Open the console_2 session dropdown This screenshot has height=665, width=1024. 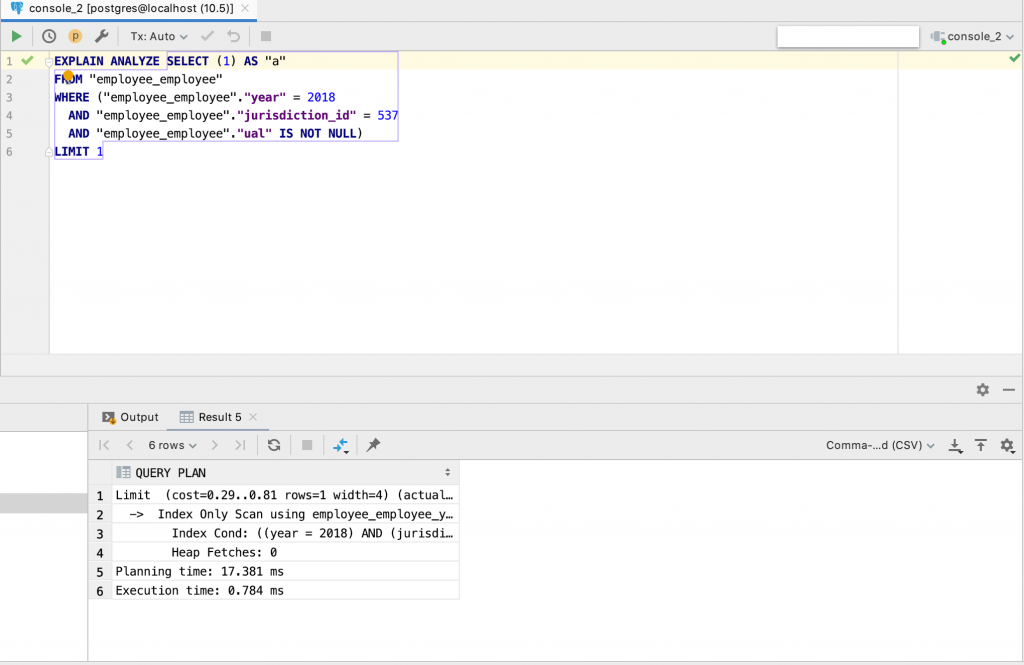972,37
